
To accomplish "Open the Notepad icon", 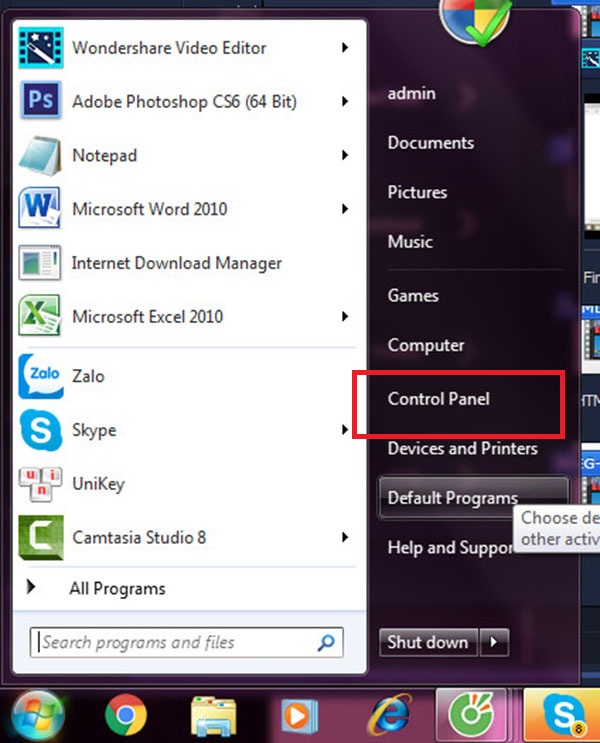I will [x=41, y=155].
